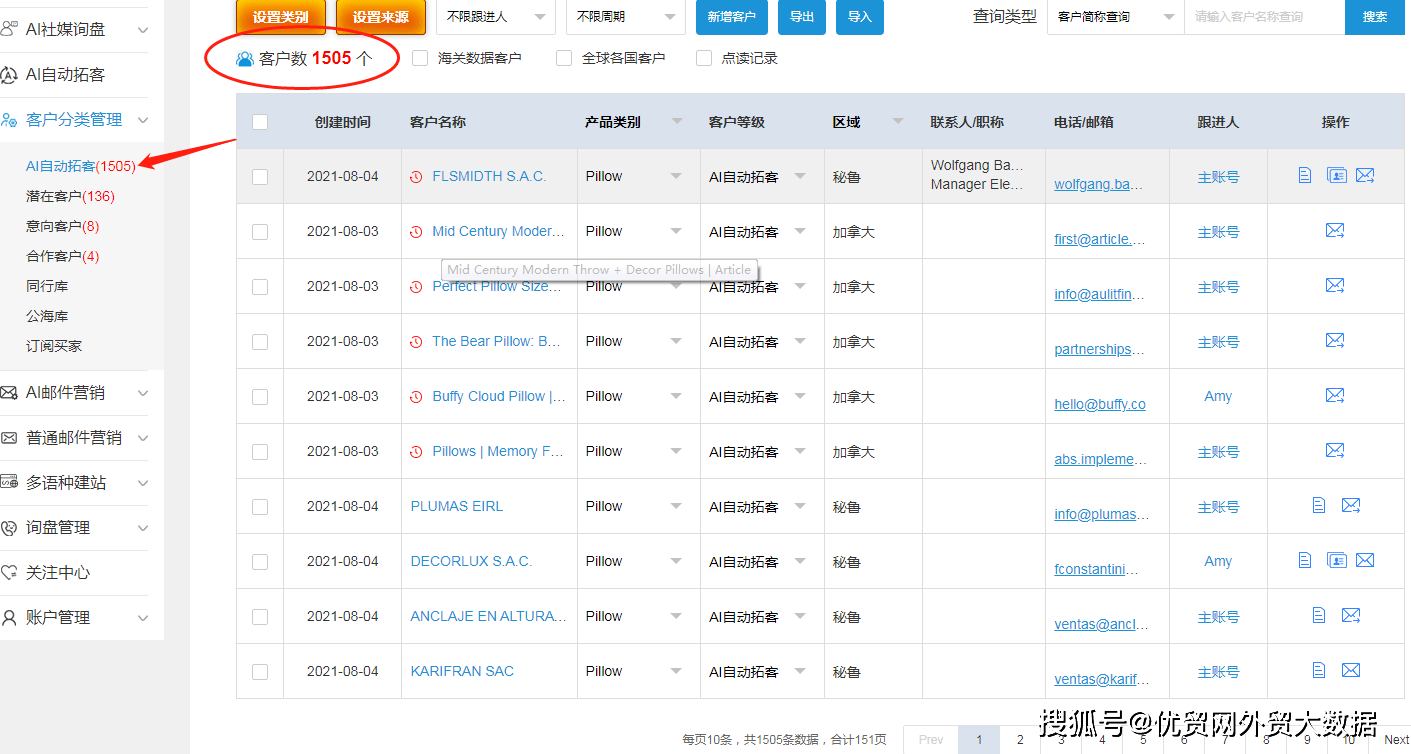Check the 海关数据客户 checkbox

419,57
